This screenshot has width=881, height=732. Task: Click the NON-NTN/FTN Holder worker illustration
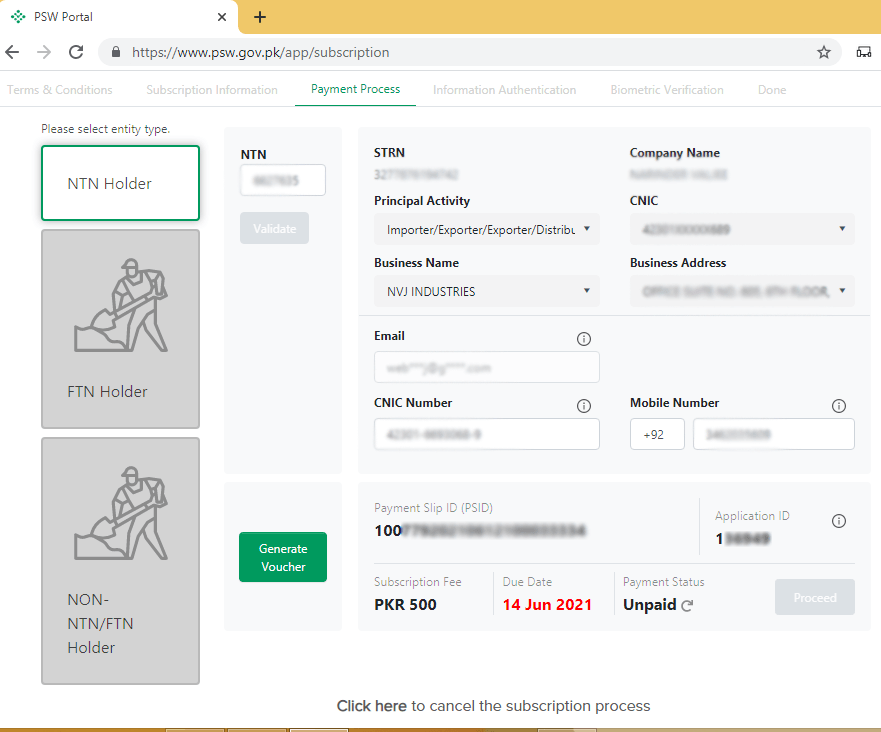[121, 513]
